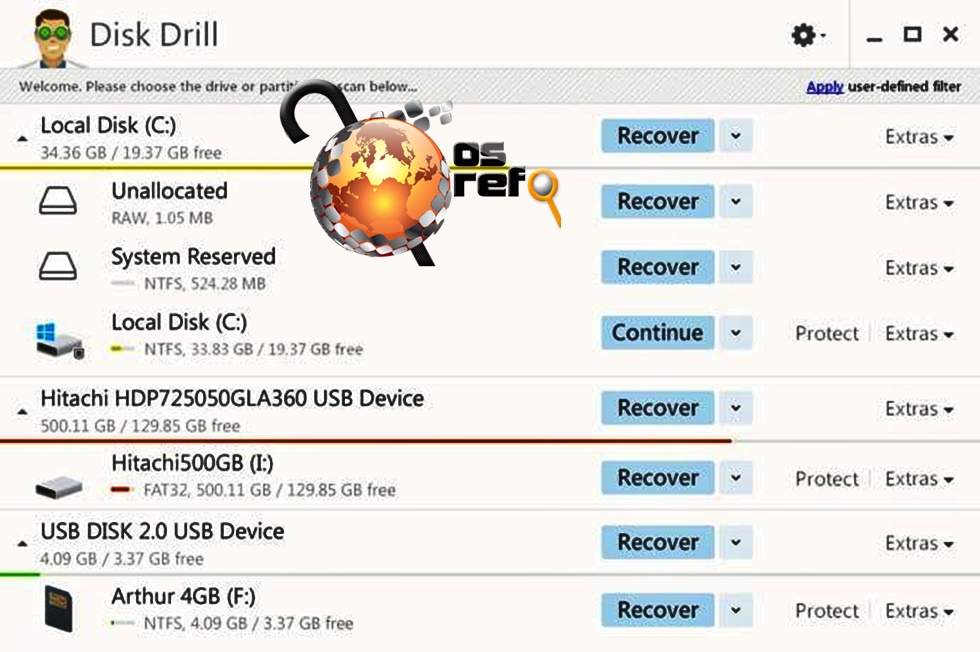Screen dimensions: 980x652
Task: Select the Unallocated drive icon
Action: point(58,201)
